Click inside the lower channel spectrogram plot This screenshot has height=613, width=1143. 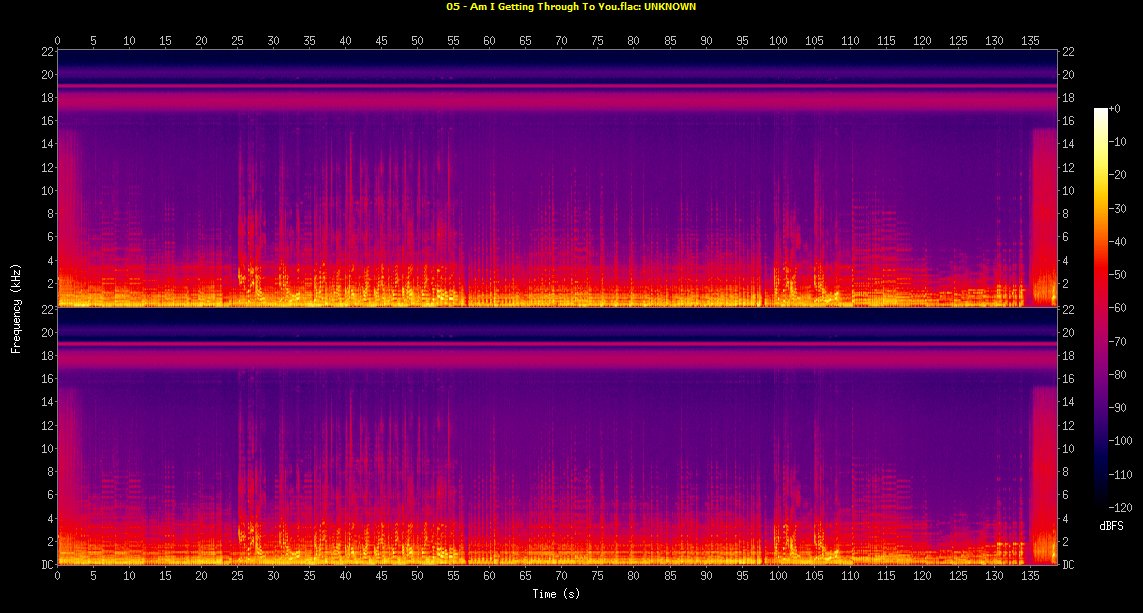tap(557, 436)
